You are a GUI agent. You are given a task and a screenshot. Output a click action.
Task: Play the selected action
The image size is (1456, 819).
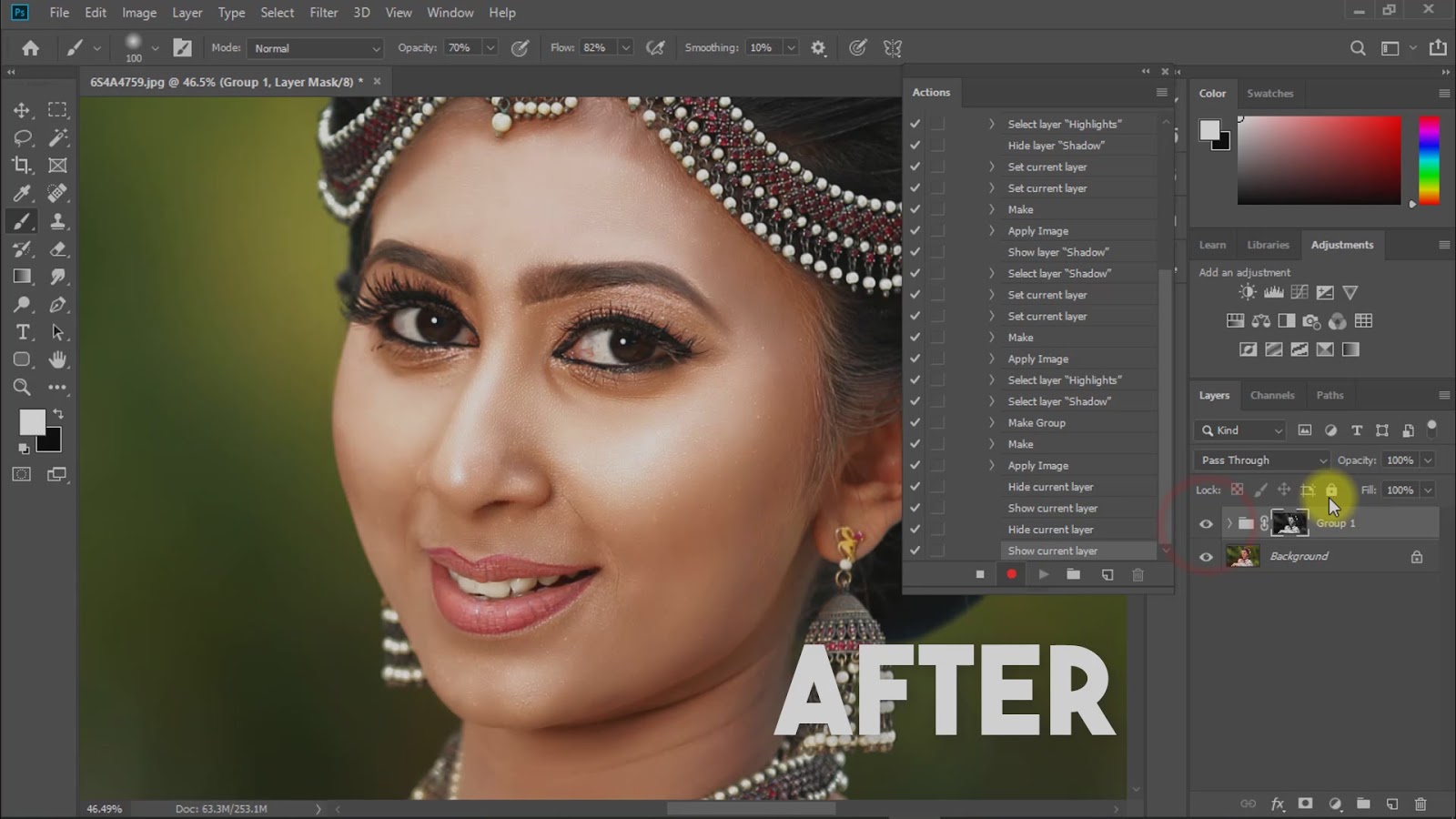tap(1044, 575)
